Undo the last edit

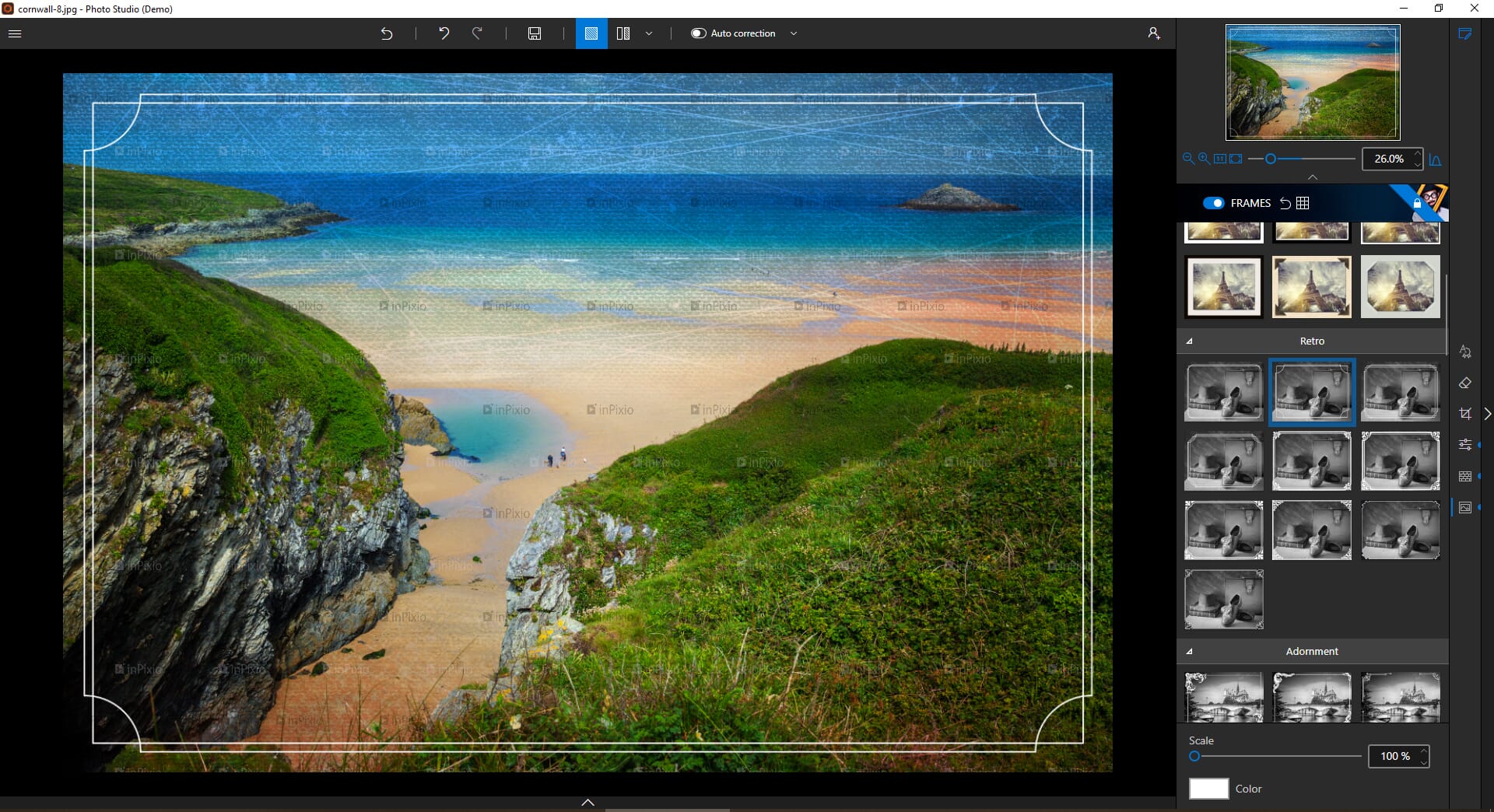point(444,33)
